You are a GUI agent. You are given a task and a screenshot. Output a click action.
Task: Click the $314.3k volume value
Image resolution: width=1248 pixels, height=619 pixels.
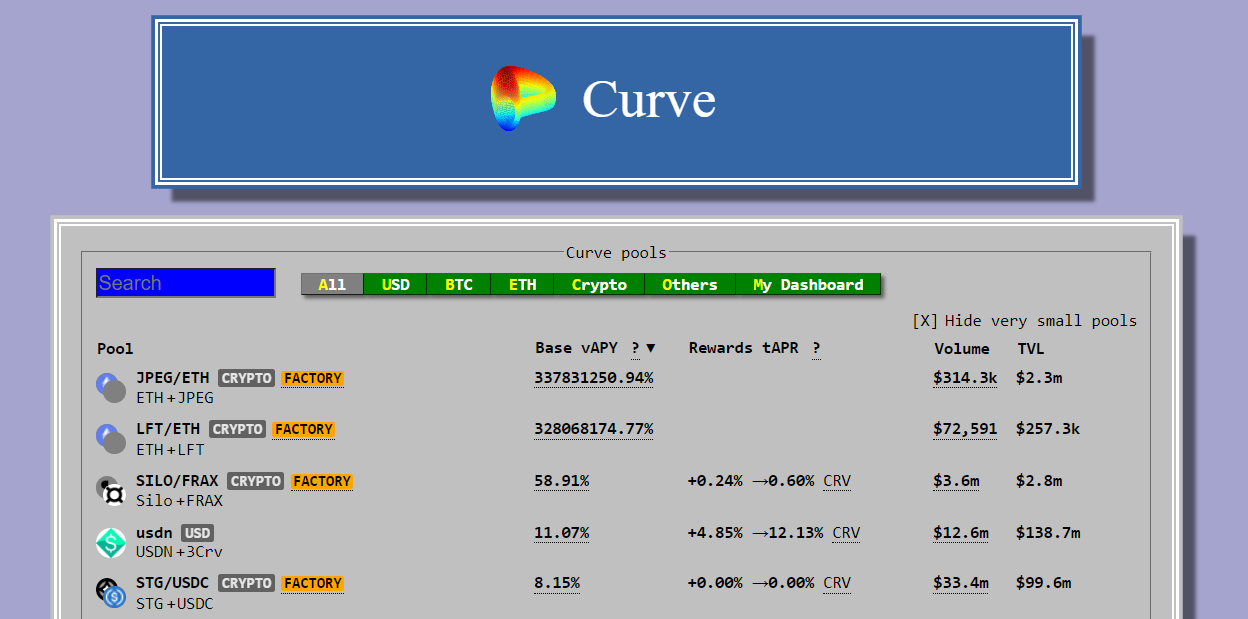[965, 378]
